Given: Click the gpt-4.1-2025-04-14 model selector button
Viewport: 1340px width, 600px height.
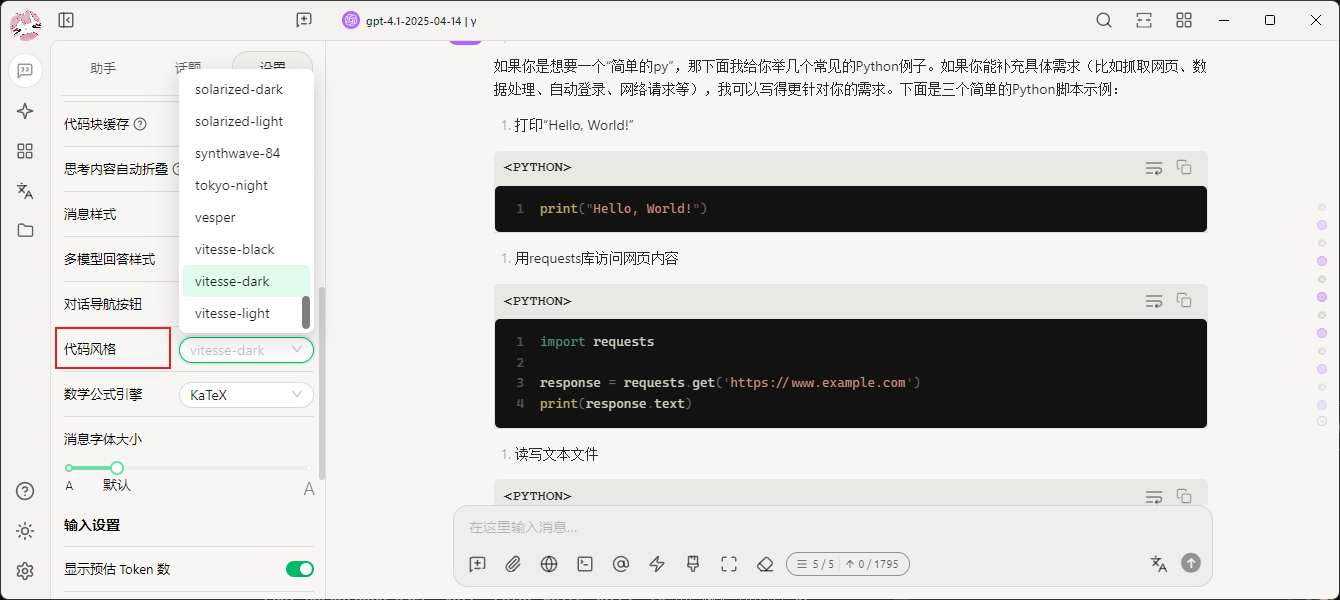Looking at the screenshot, I should pyautogui.click(x=409, y=20).
